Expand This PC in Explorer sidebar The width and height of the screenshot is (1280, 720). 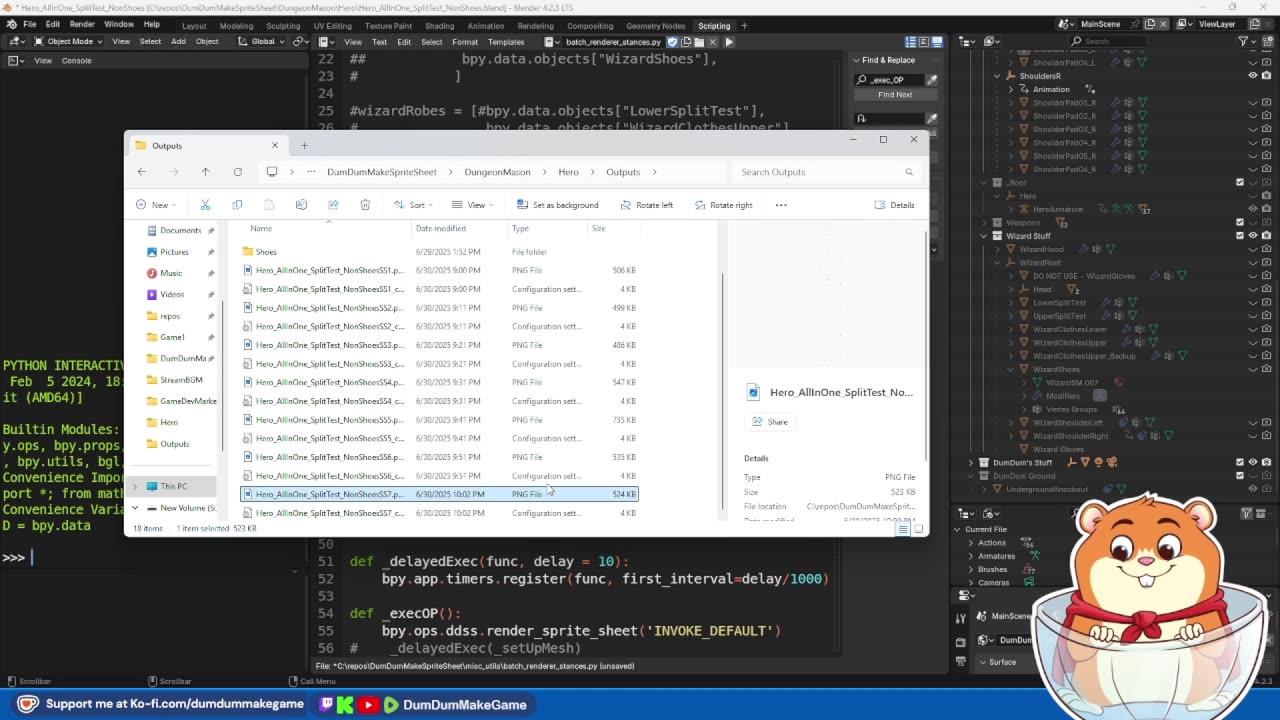pyautogui.click(x=135, y=487)
